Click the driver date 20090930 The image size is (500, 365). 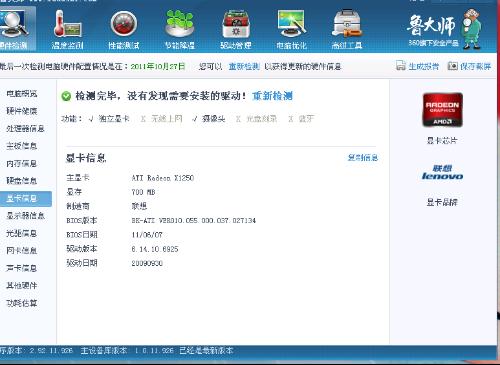[x=147, y=263]
